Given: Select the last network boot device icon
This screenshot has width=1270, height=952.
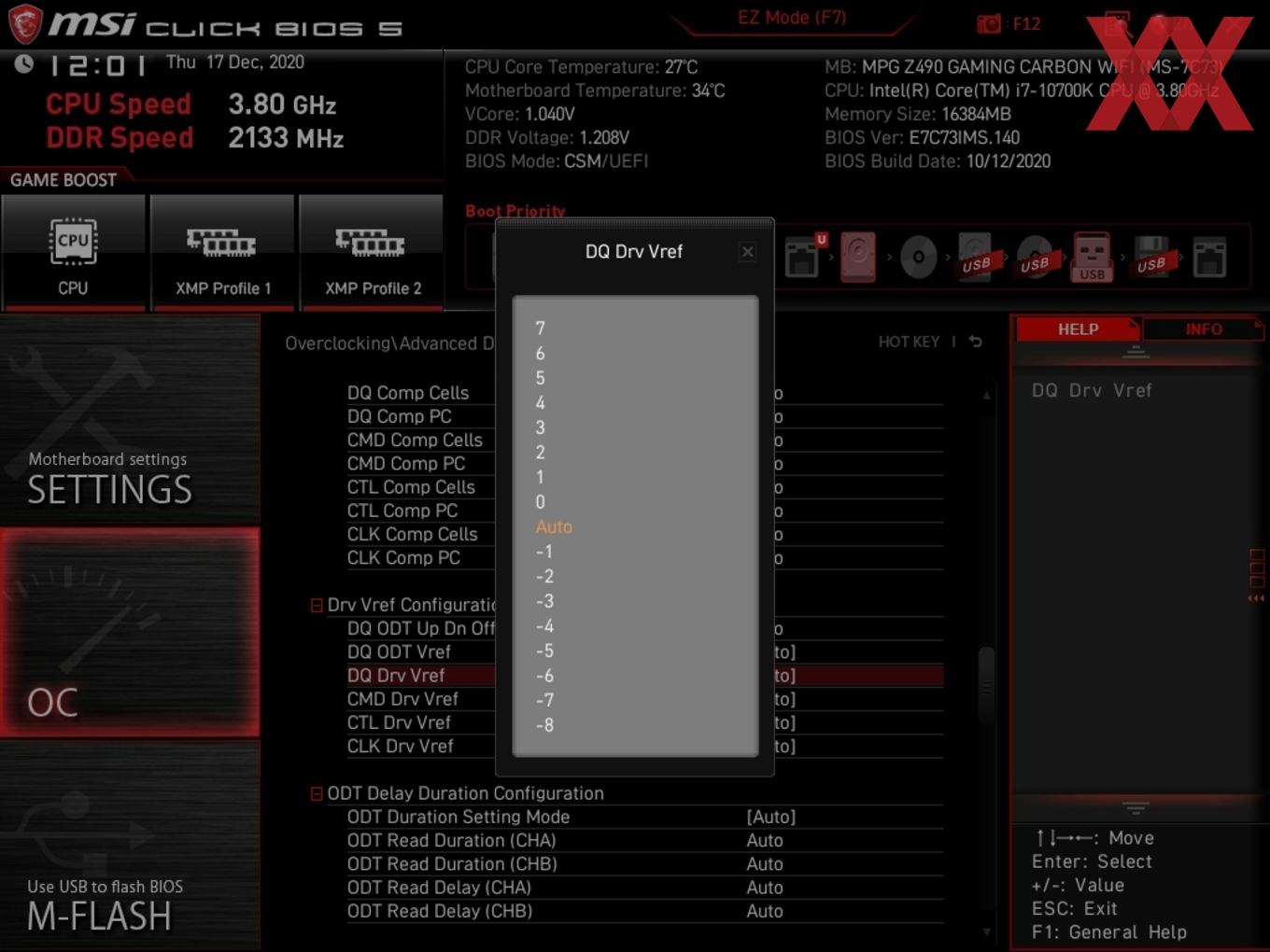Looking at the screenshot, I should tap(1209, 258).
